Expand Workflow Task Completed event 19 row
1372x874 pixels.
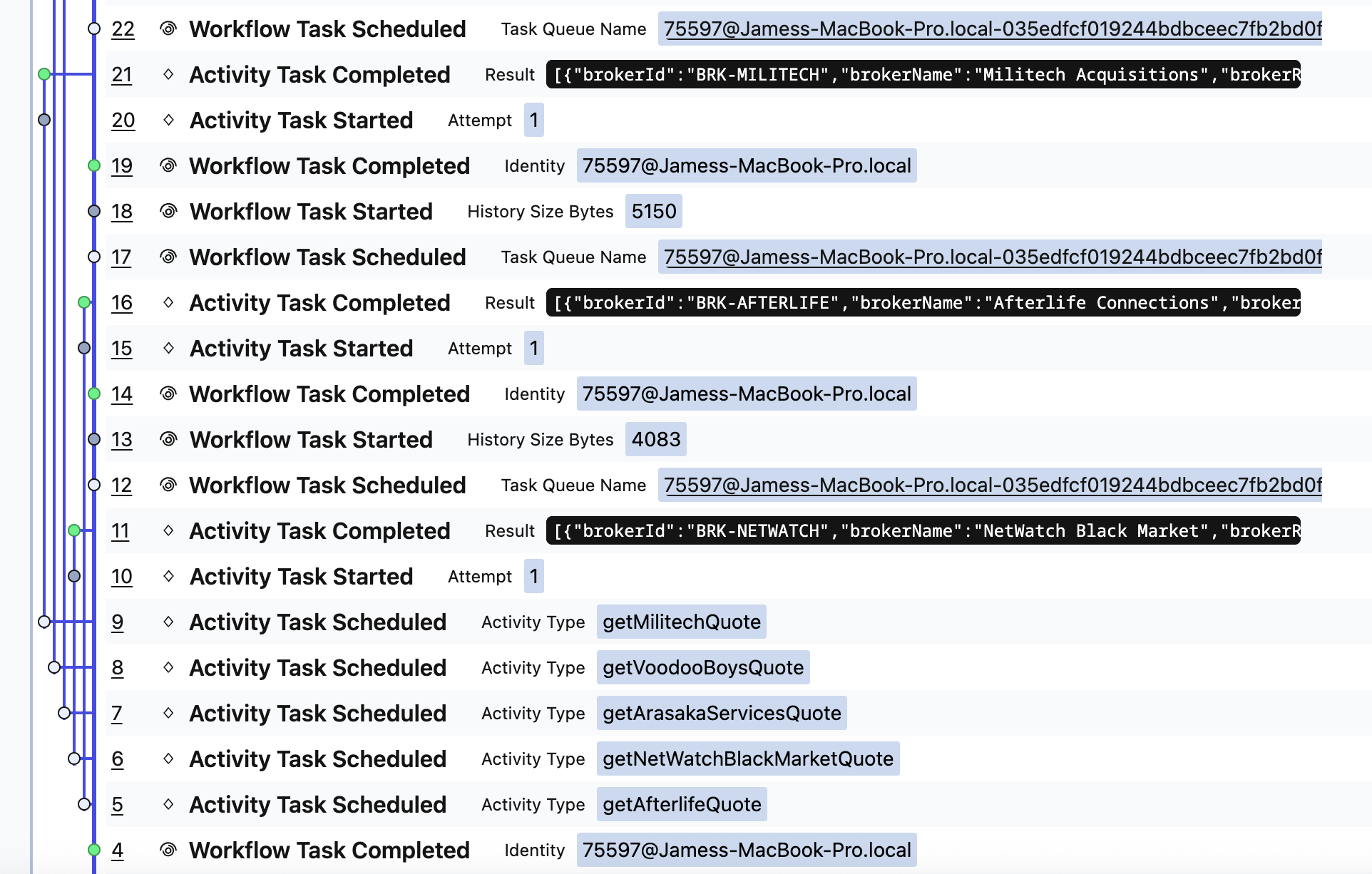[329, 166]
